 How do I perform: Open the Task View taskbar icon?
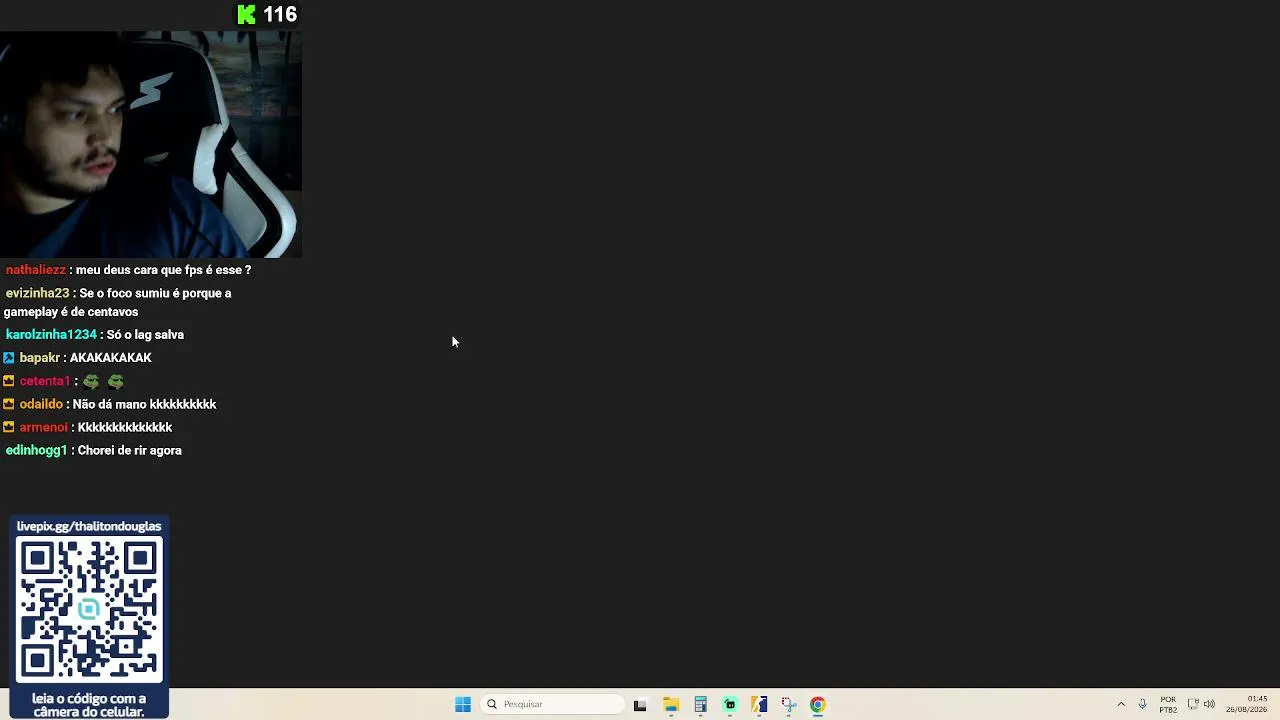[640, 704]
